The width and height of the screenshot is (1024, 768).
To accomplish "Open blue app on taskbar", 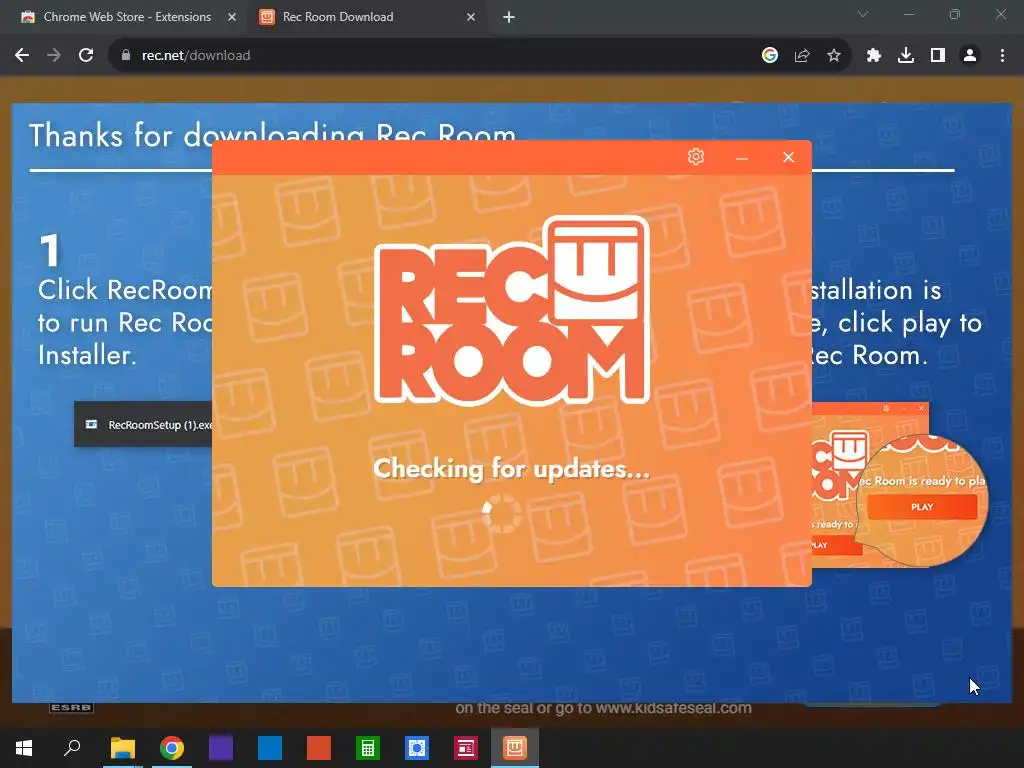I will (270, 748).
